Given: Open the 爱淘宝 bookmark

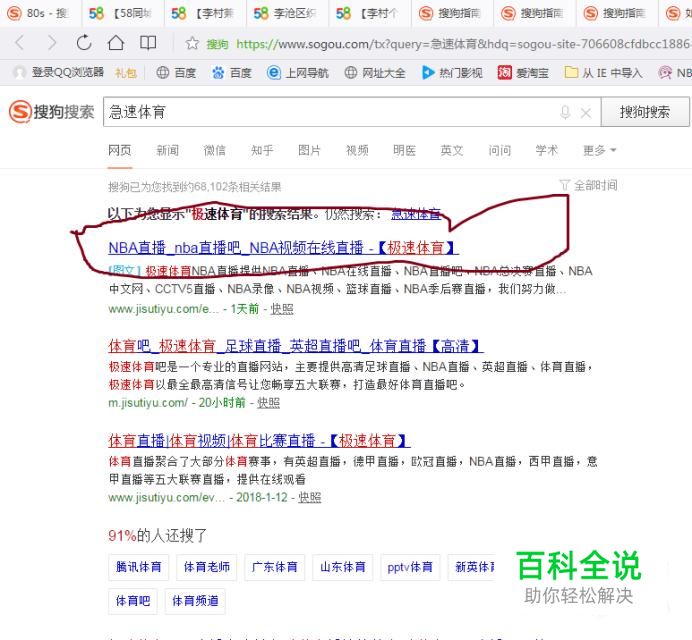Looking at the screenshot, I should [523, 72].
